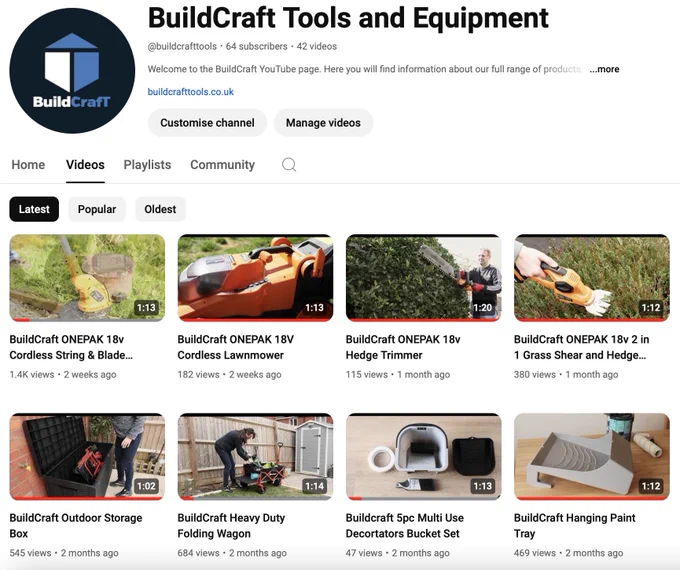The width and height of the screenshot is (680, 570).
Task: Expand channel description with ...more
Action: click(604, 69)
